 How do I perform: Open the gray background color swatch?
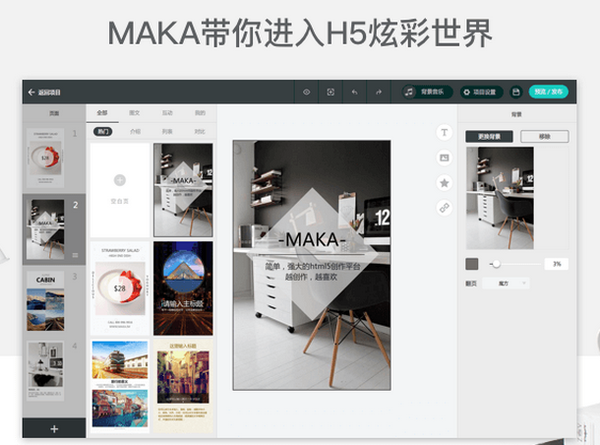coord(472,264)
